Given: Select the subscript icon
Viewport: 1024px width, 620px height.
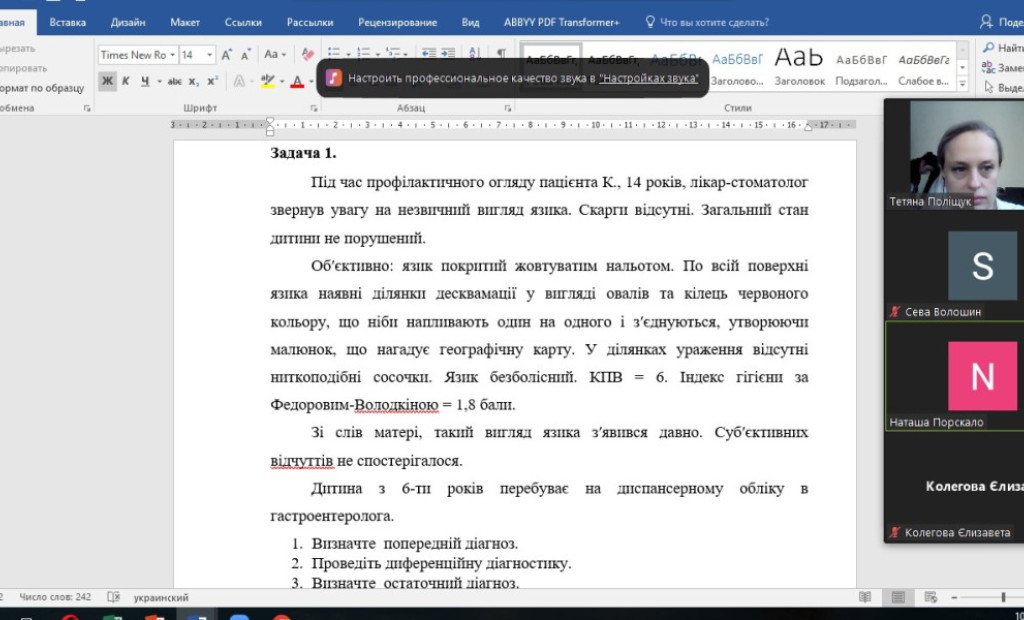Looking at the screenshot, I should (192, 81).
